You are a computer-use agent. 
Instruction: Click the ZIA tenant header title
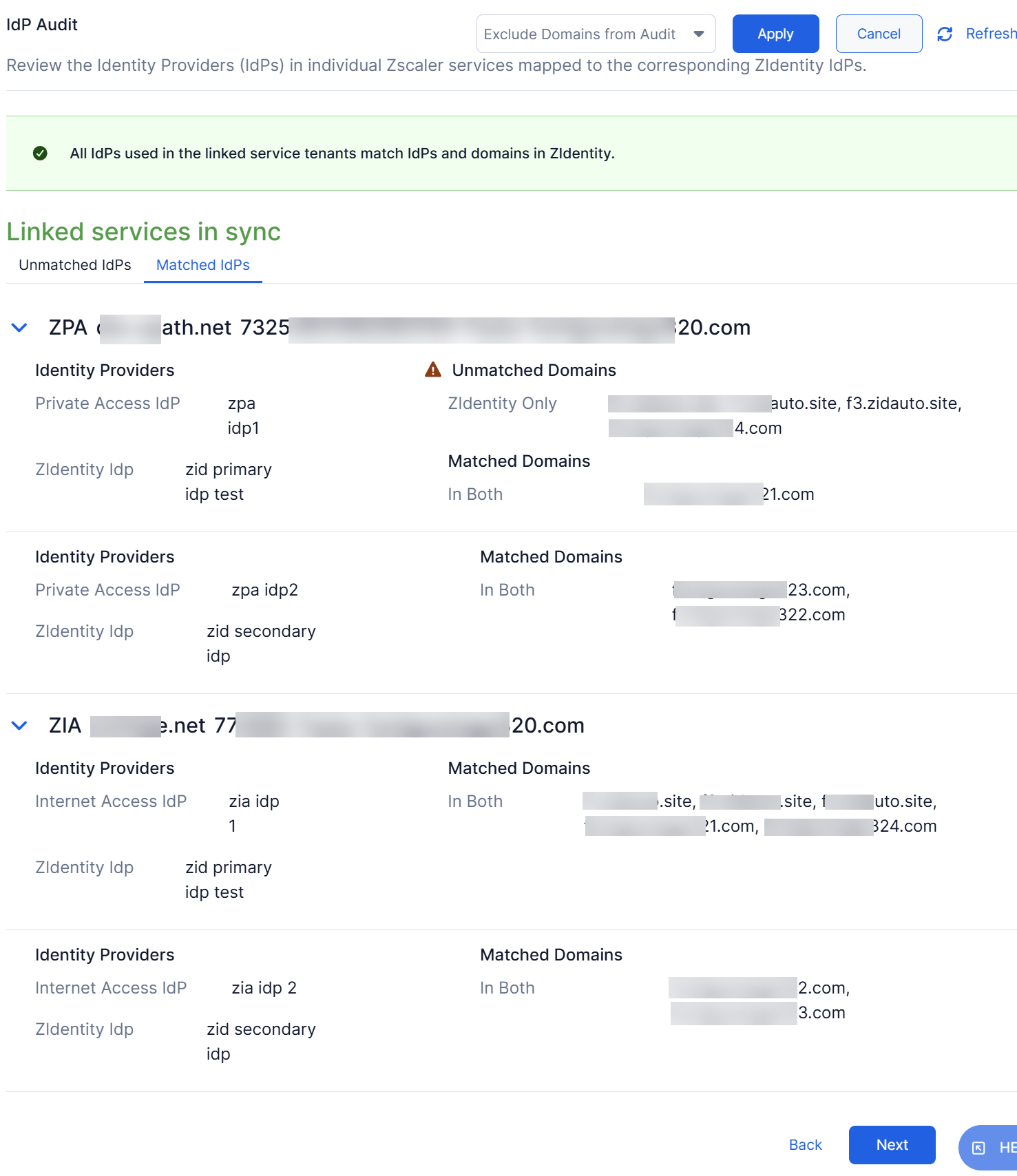(x=316, y=726)
